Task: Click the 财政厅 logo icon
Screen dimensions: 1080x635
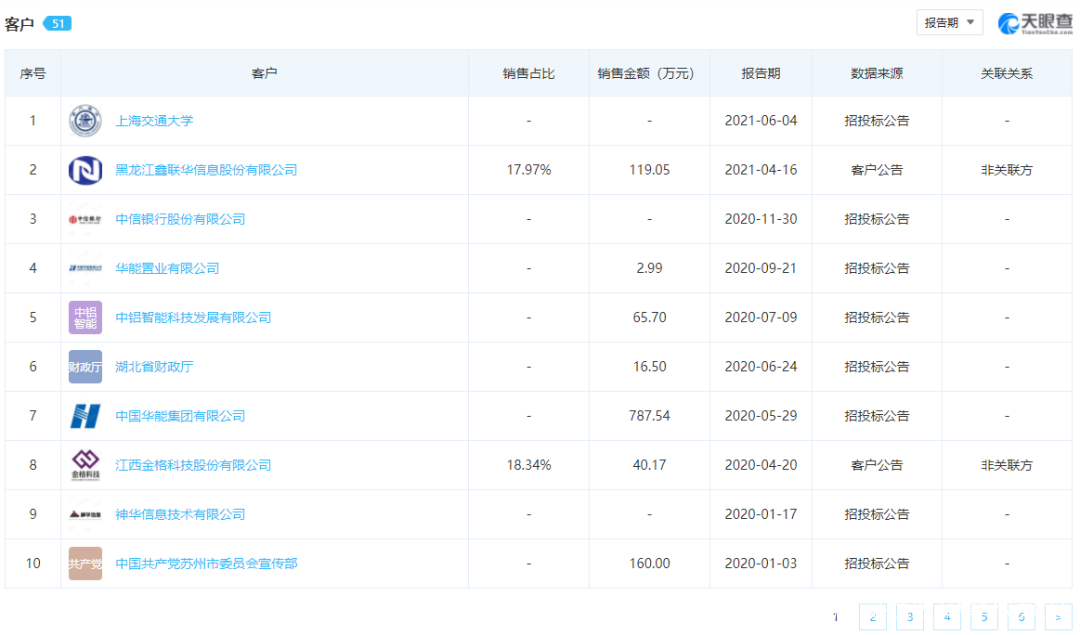Action: click(x=85, y=367)
